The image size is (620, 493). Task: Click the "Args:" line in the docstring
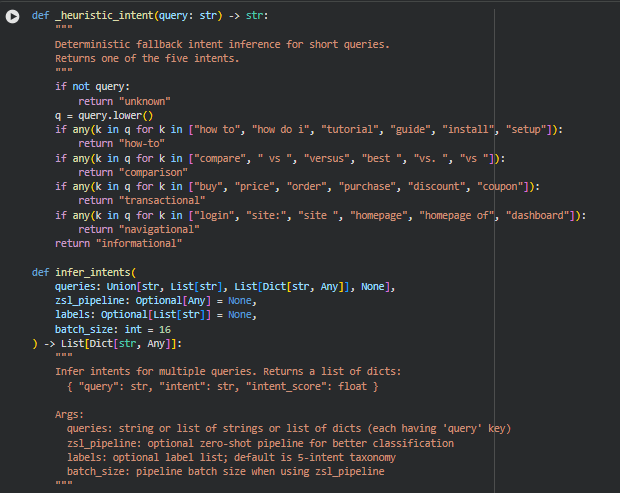[x=70, y=414]
